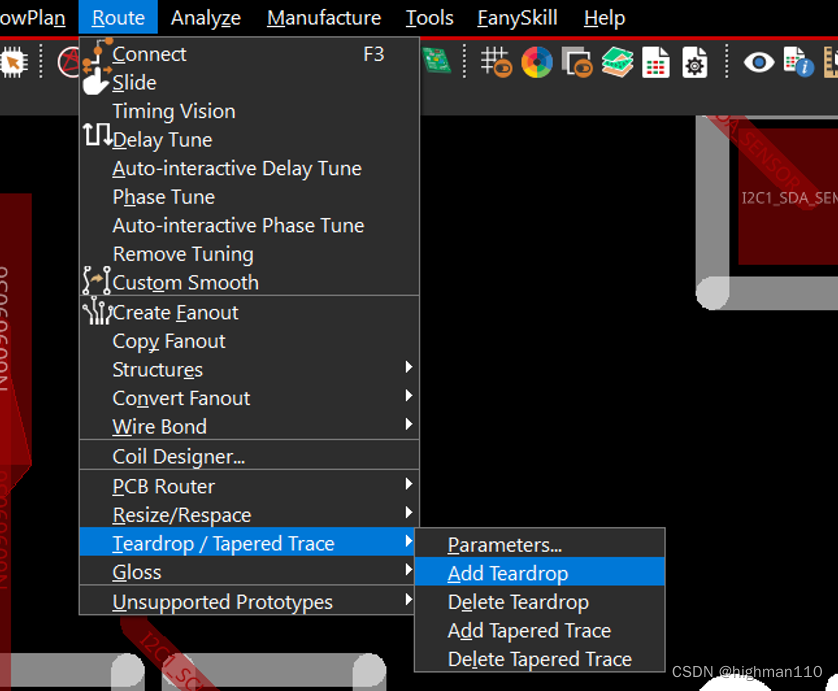Screen dimensions: 838x691
Task: Open the color wheel toolbar icon
Action: click(537, 62)
